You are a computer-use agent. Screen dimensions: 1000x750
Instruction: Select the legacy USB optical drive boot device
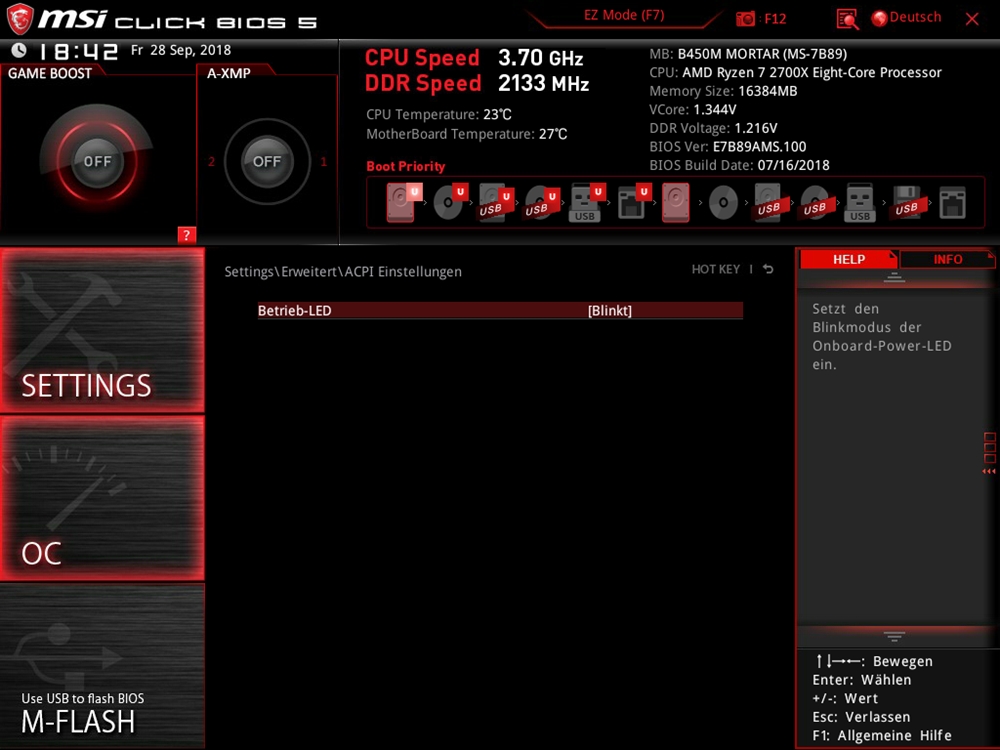814,203
